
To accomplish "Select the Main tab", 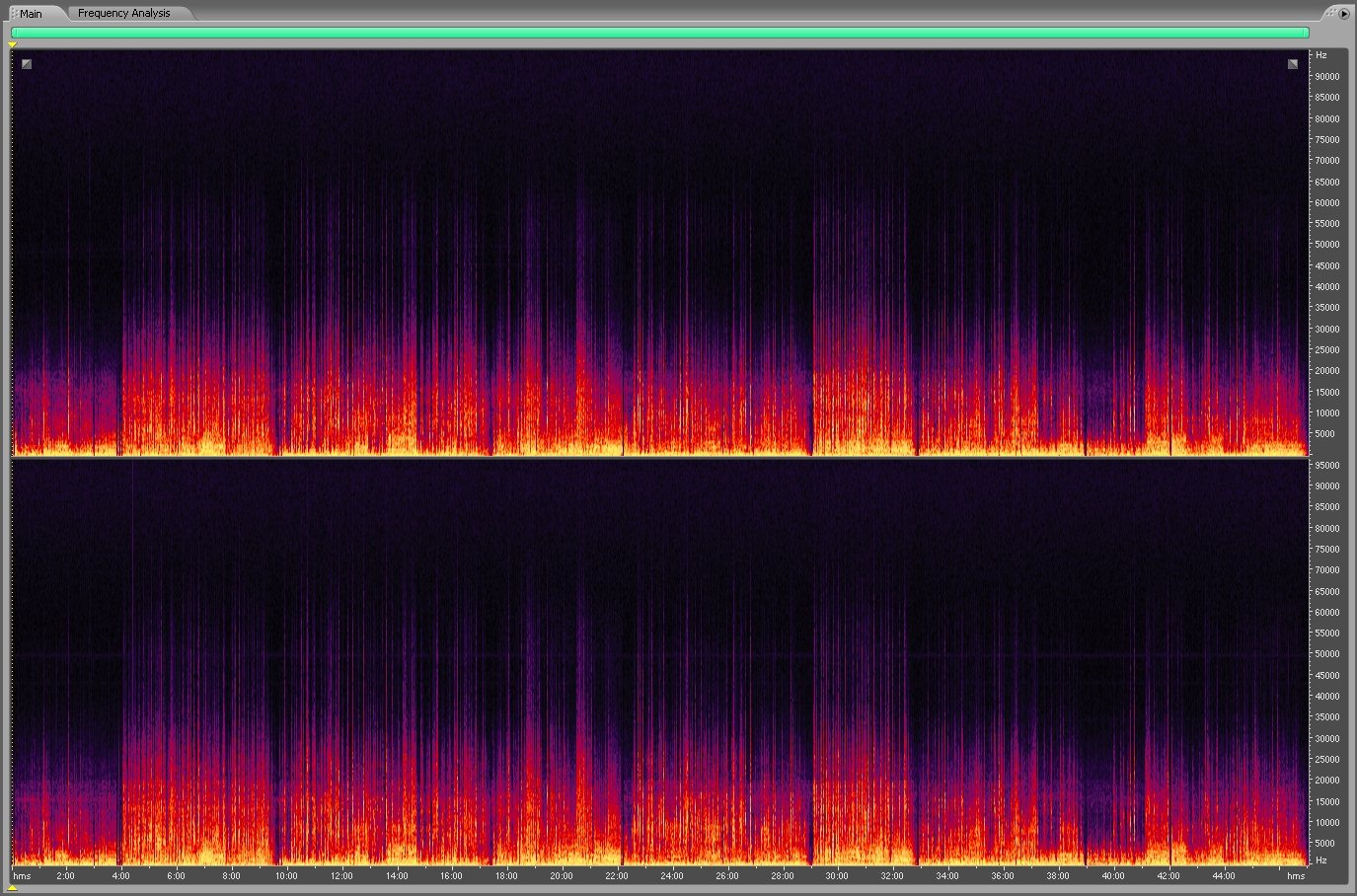I will click(32, 14).
